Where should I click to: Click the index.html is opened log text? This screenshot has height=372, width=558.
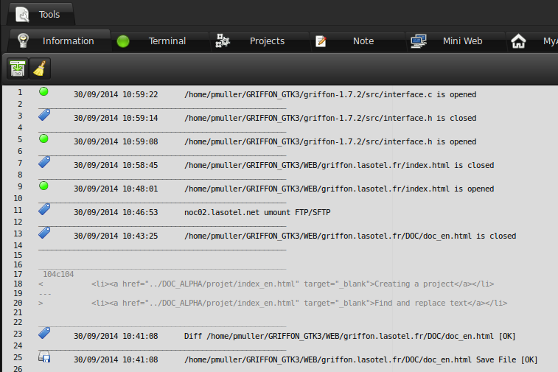[339, 189]
